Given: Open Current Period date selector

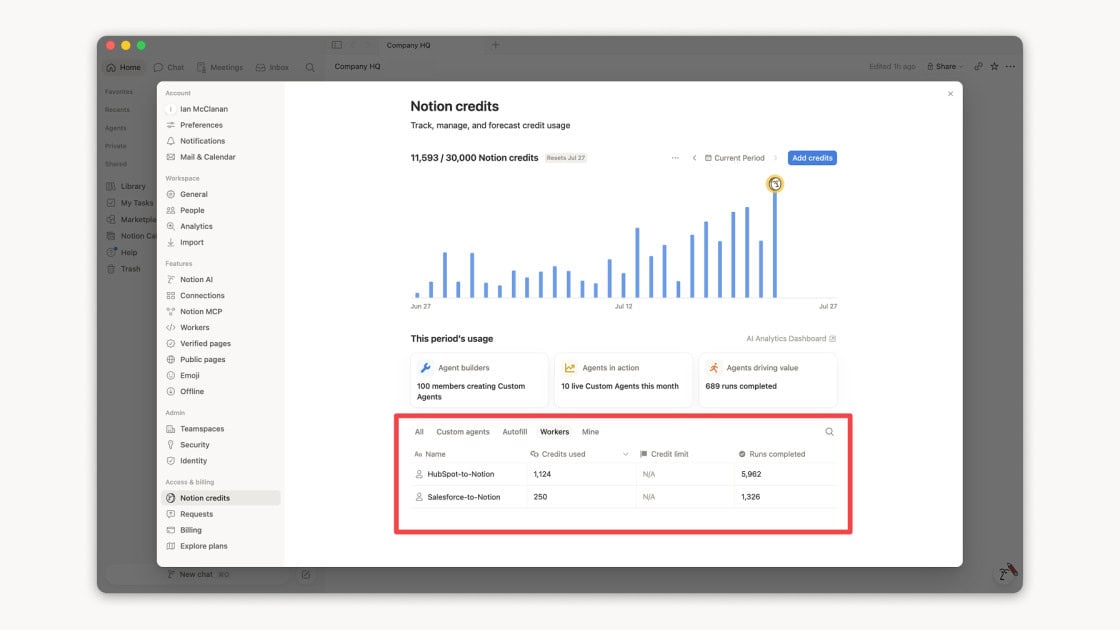Looking at the screenshot, I should [x=734, y=158].
